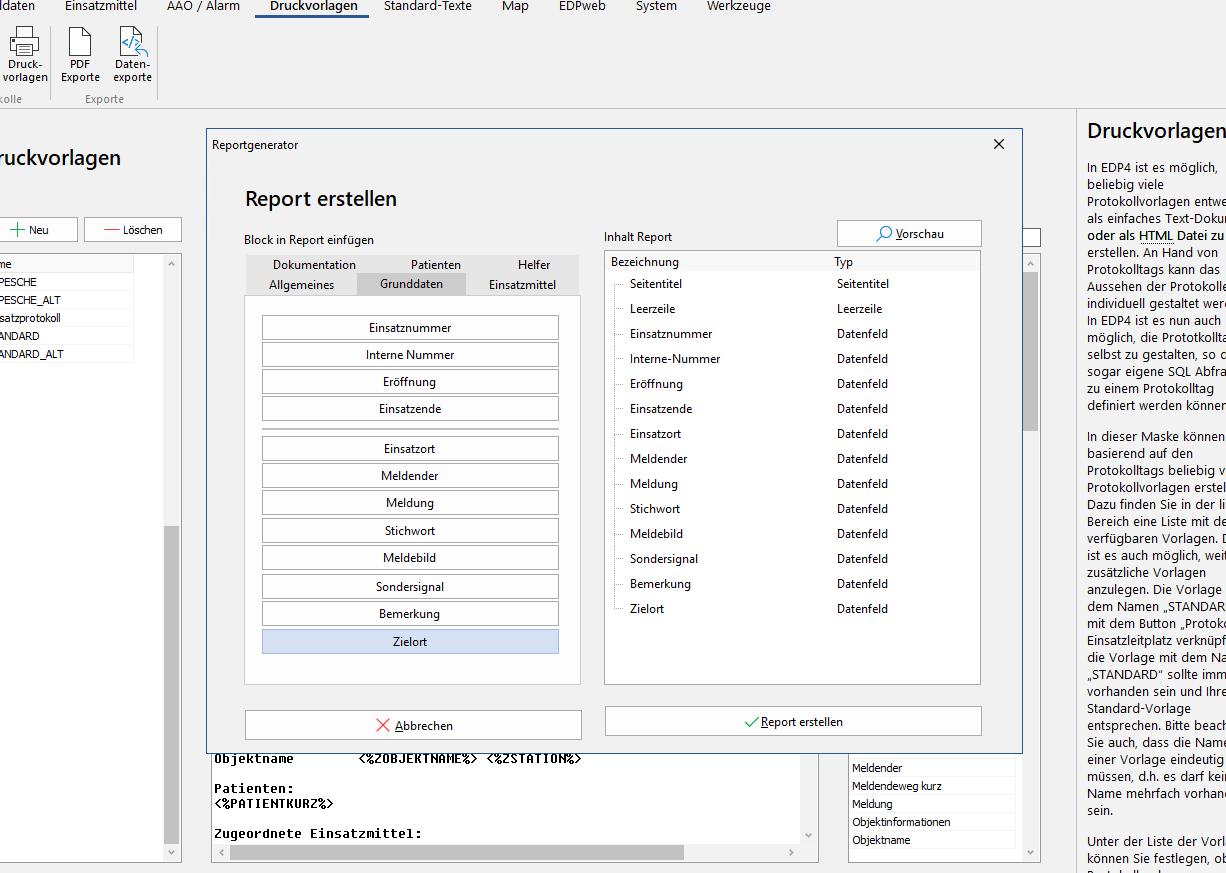This screenshot has height=873, width=1226.
Task: Click the Vorschau magnifier button
Action: 909,234
